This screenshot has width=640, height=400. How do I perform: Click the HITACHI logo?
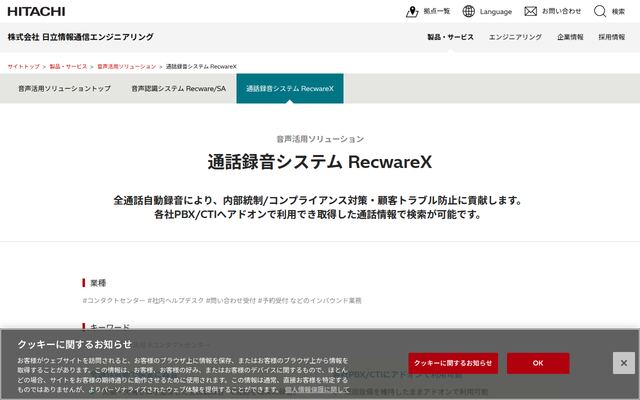(36, 11)
